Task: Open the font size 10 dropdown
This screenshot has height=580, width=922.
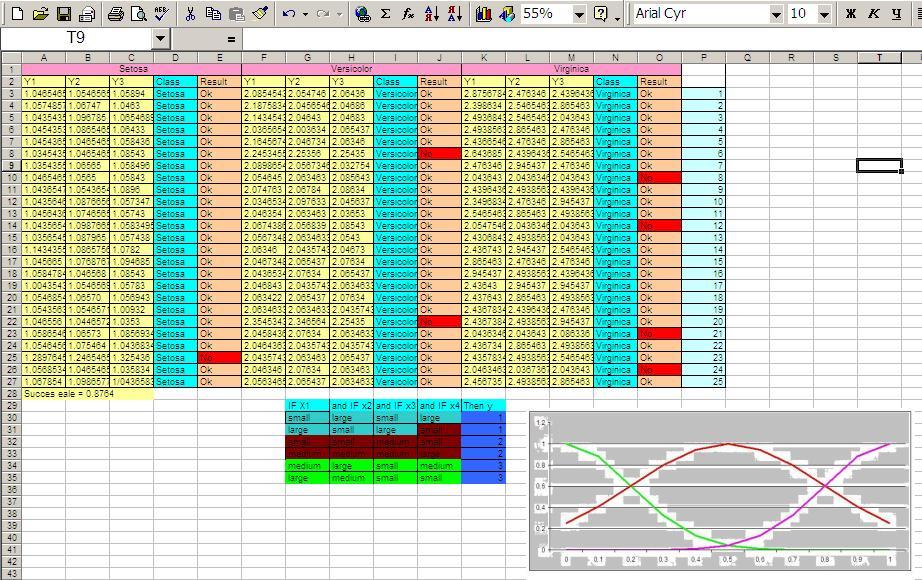Action: click(x=824, y=14)
